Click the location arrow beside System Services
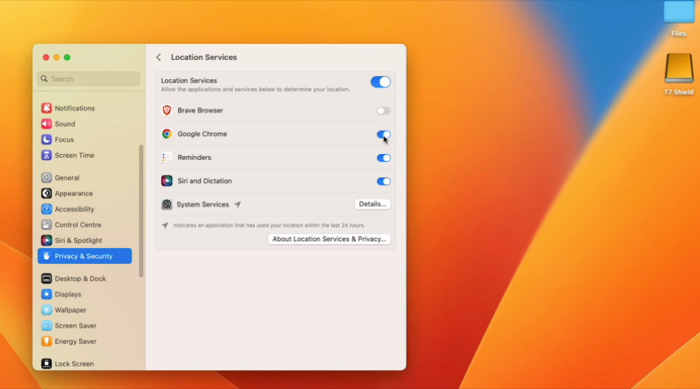700x389 pixels. [x=238, y=205]
